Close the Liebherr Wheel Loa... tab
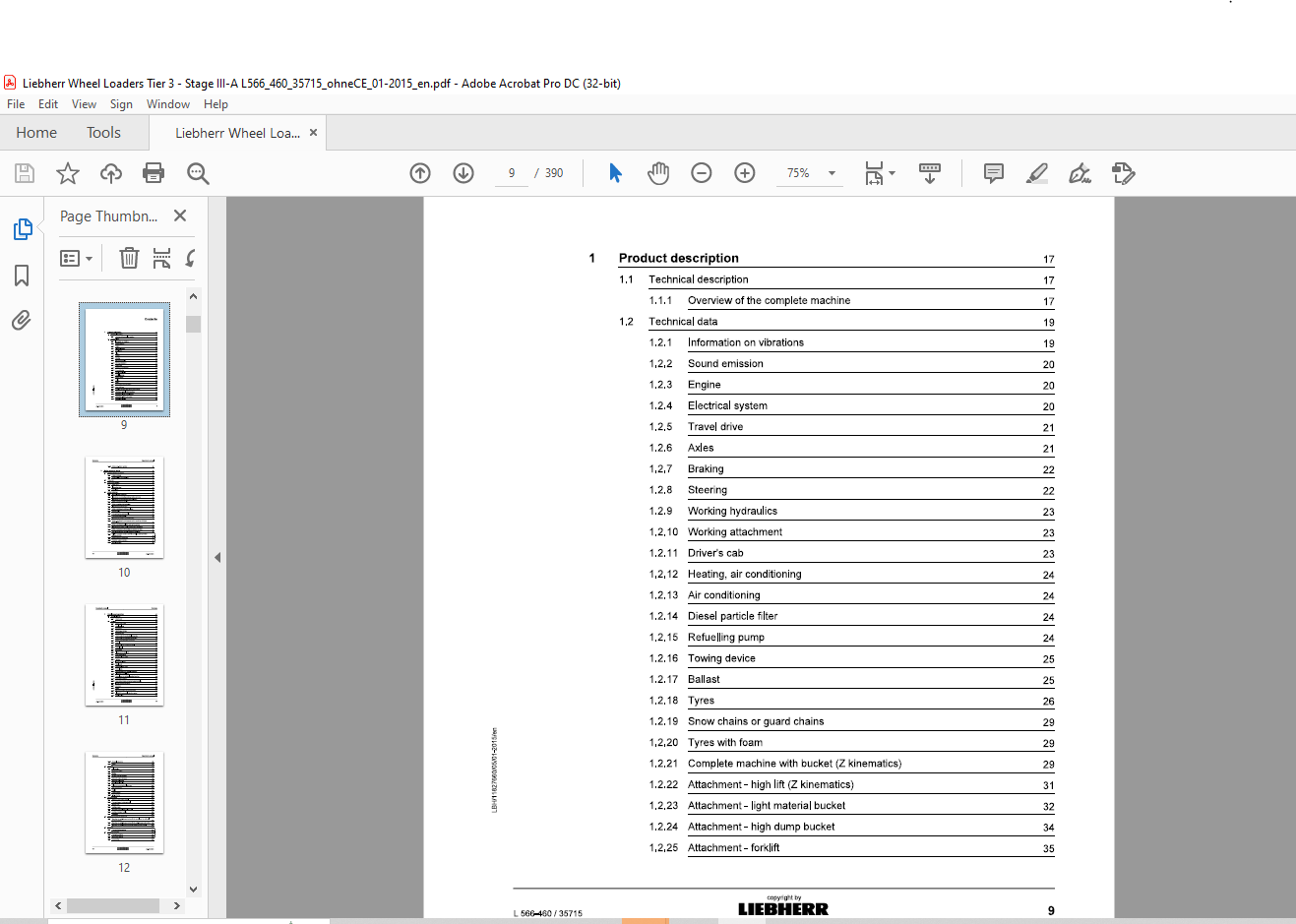 314,132
